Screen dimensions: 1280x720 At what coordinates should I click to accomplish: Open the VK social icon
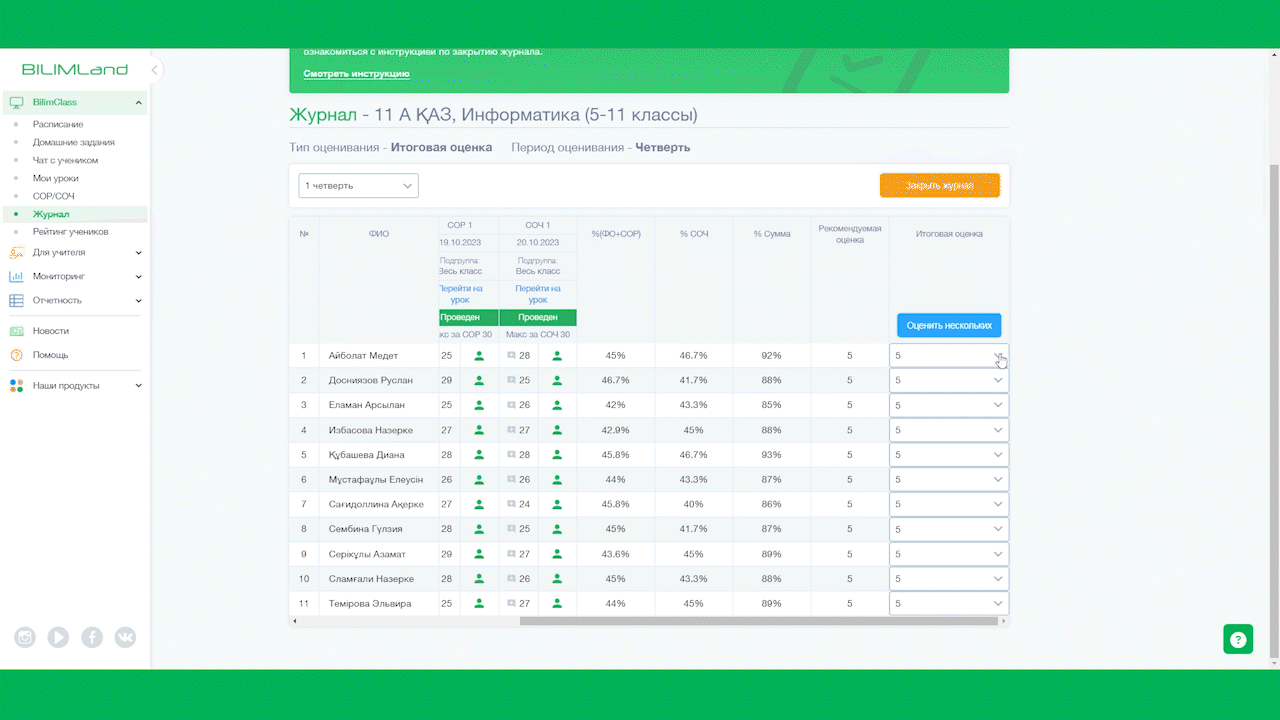(125, 637)
